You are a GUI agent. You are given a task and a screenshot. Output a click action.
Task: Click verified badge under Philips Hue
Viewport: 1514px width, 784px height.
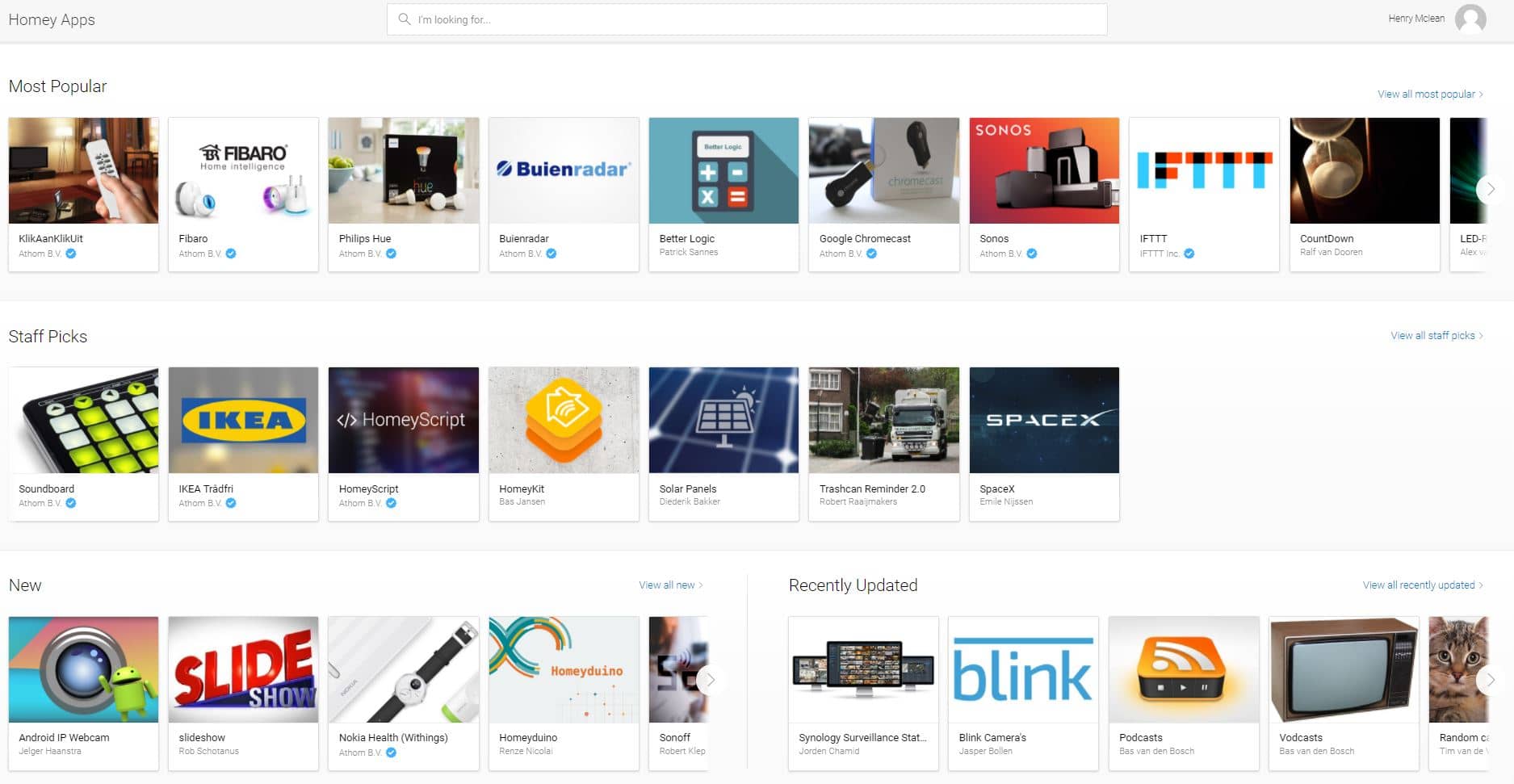point(391,254)
